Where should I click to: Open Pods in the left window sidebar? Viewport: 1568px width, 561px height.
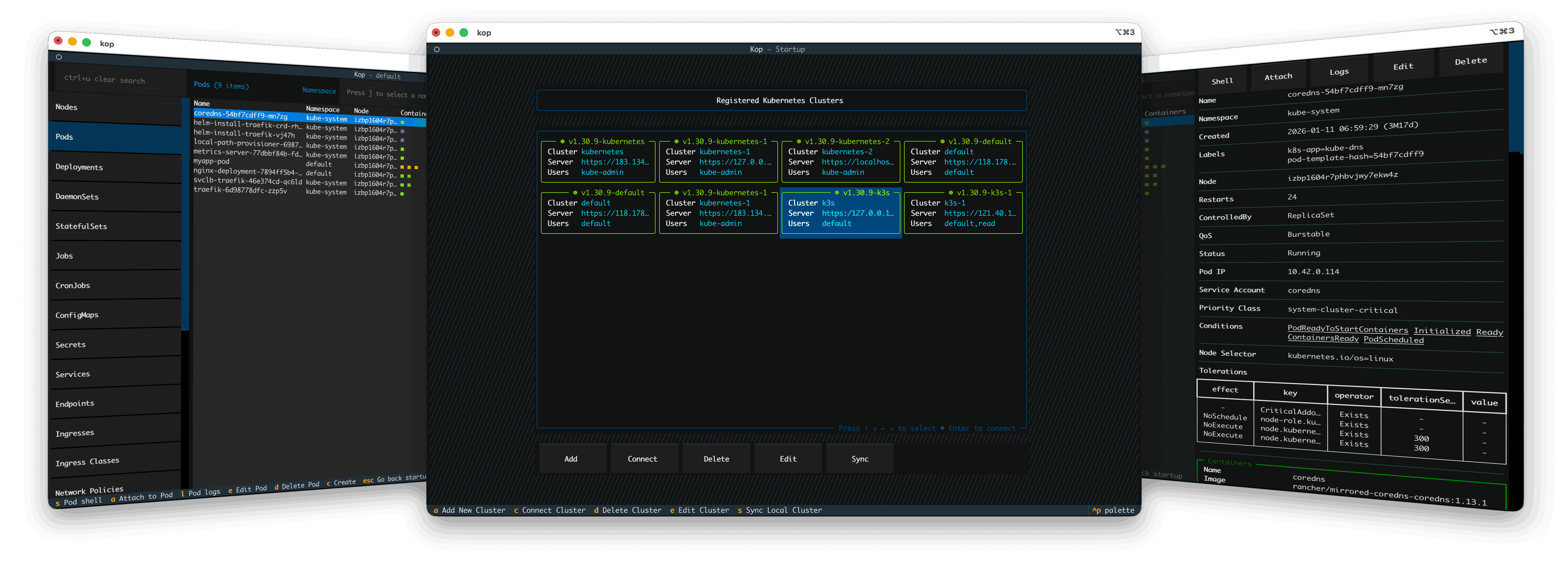tap(115, 137)
